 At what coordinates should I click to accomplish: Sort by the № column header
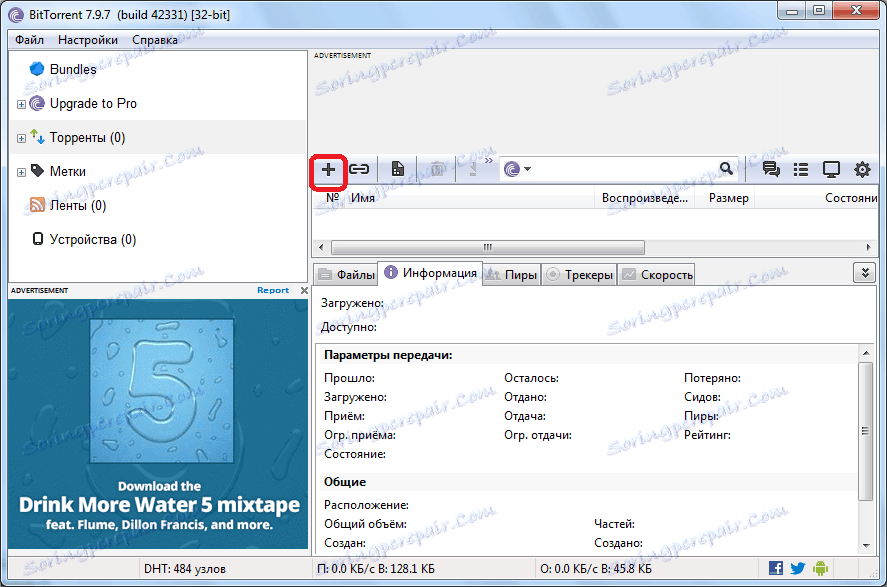point(333,197)
